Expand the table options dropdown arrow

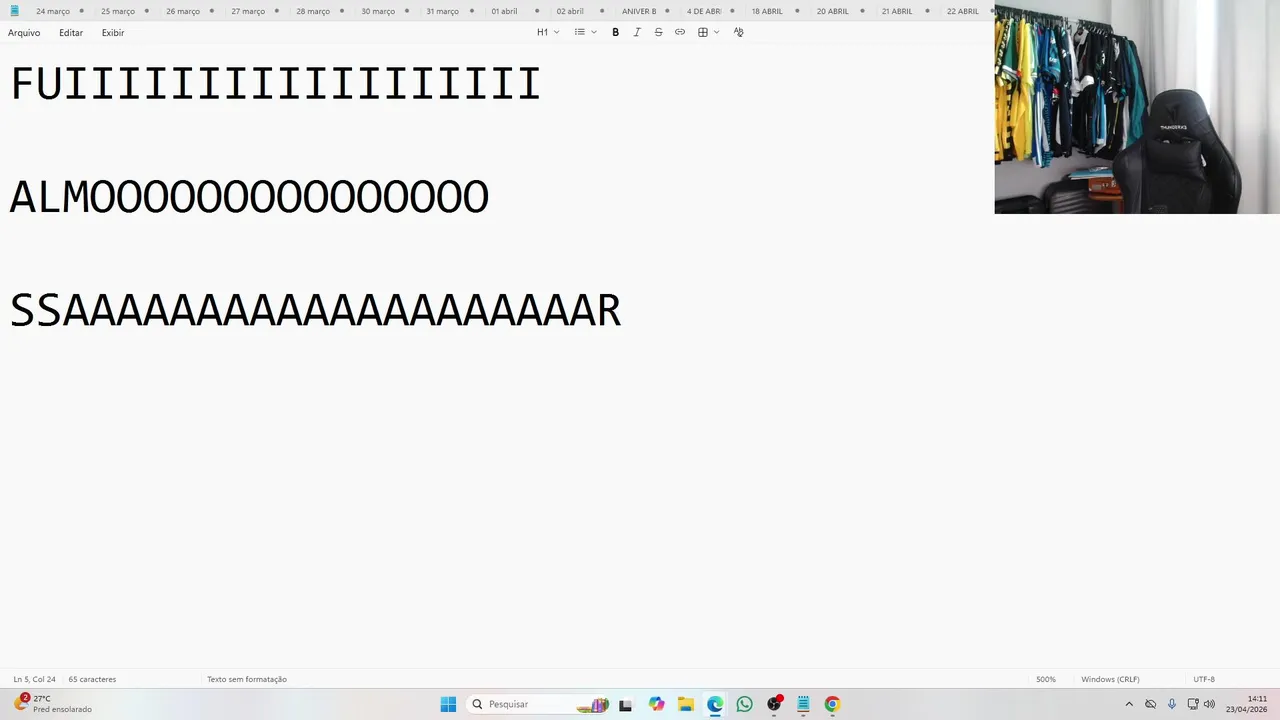tap(717, 32)
